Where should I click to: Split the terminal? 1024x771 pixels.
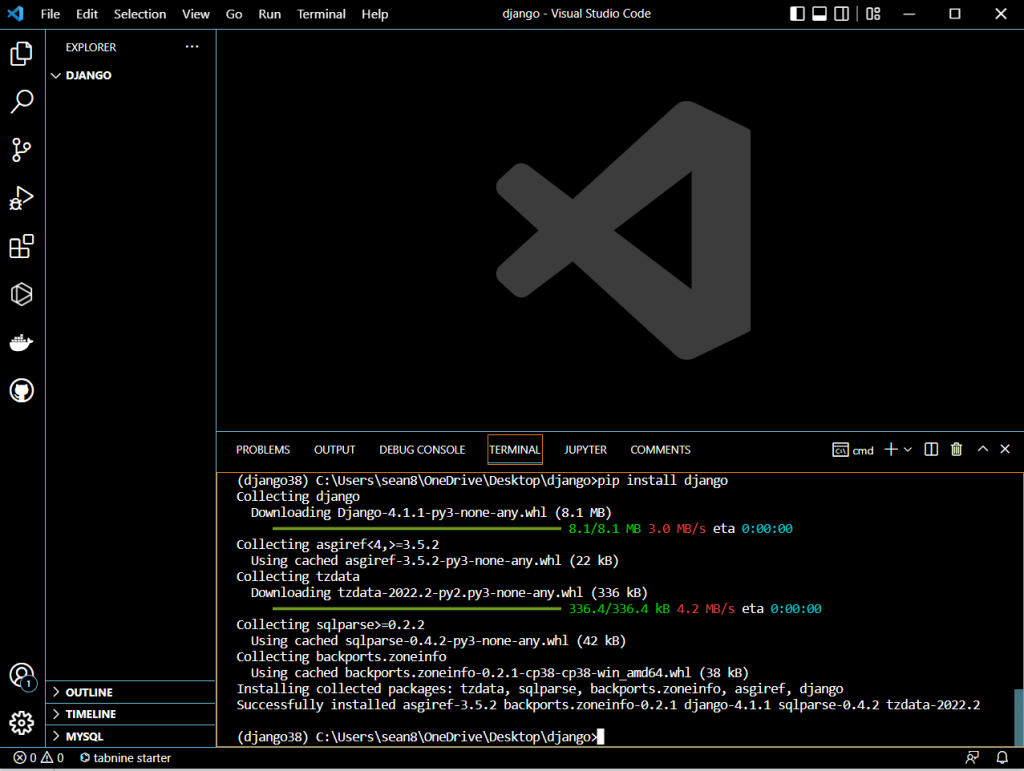[x=931, y=450]
